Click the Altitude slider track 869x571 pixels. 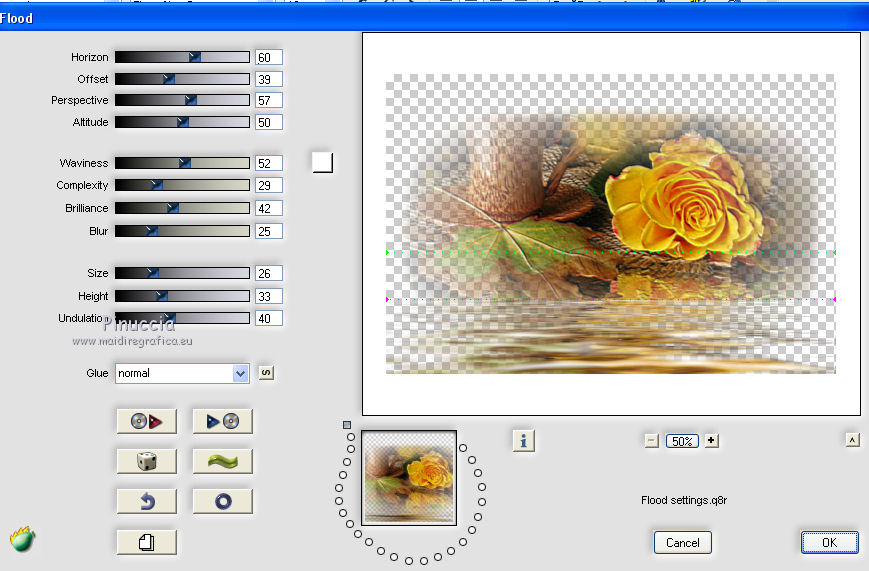pyautogui.click(x=182, y=122)
